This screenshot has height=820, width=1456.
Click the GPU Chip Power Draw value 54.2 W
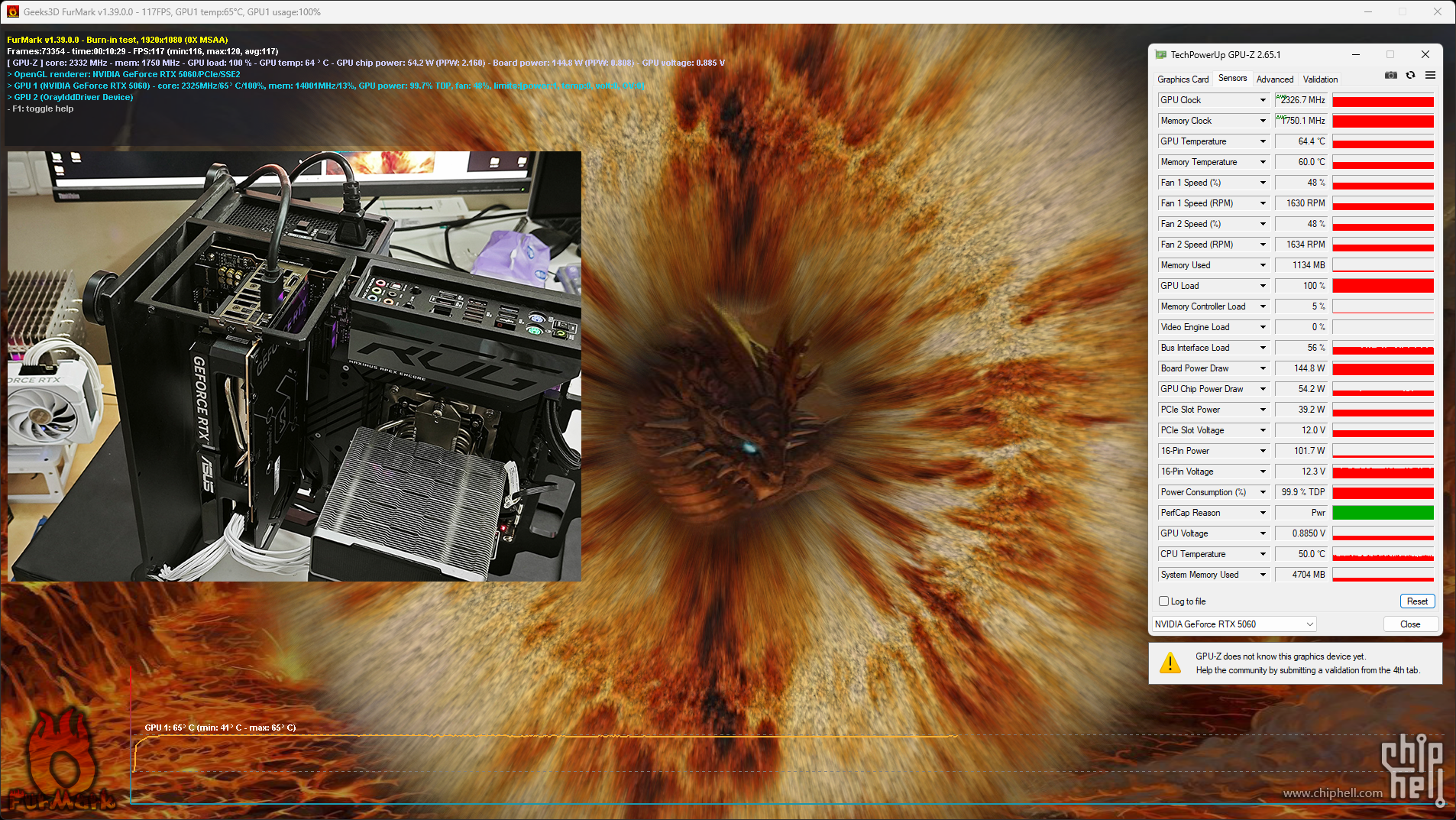pos(1302,389)
